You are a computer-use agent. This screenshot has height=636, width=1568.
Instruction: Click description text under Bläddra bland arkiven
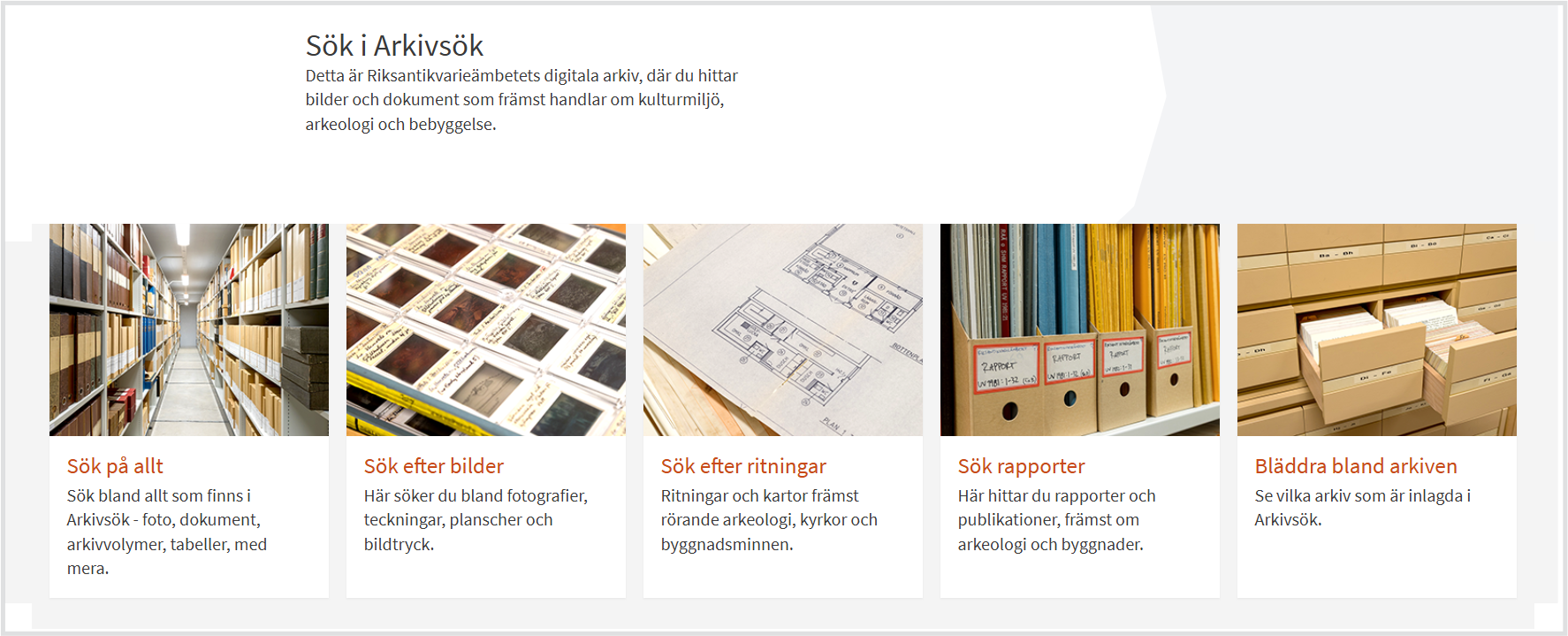click(x=1362, y=508)
